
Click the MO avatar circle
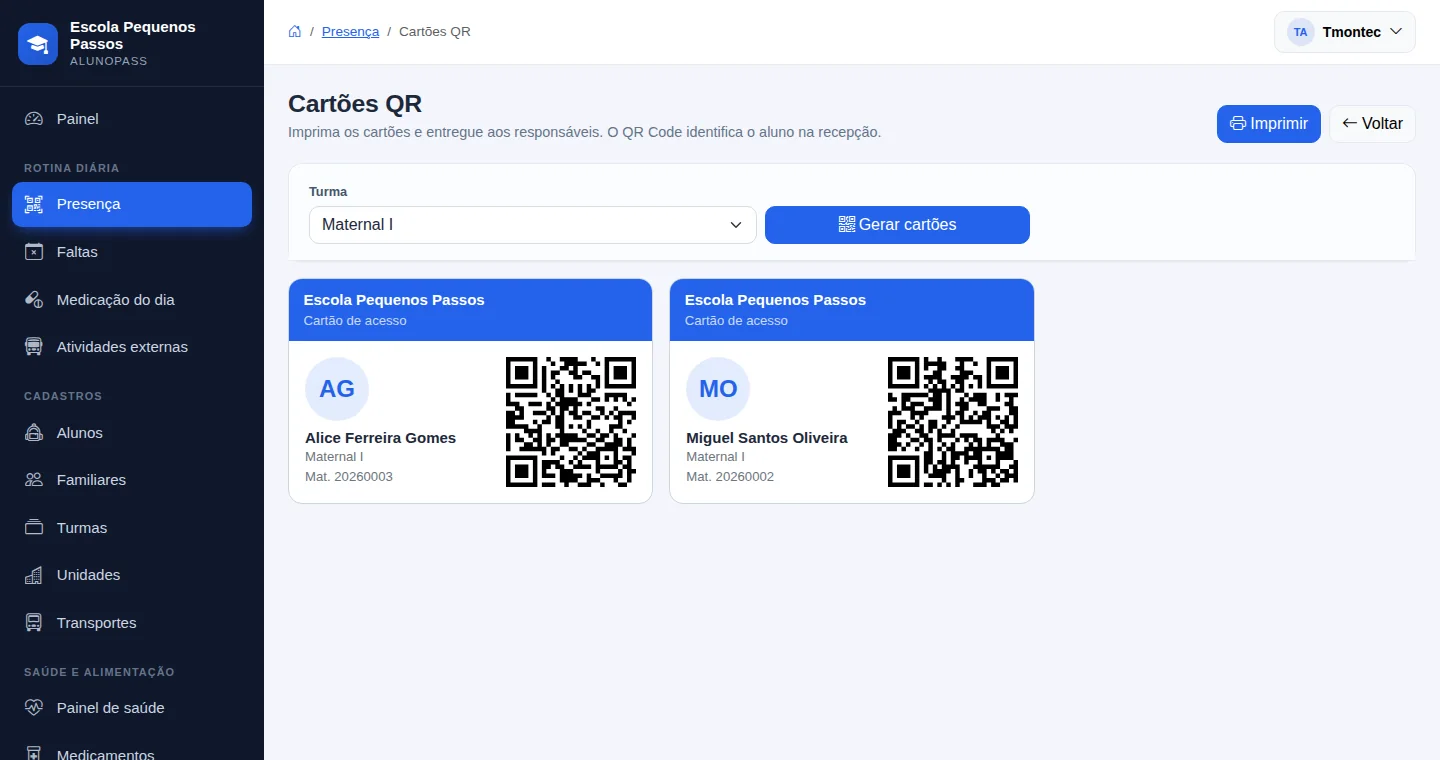point(718,389)
